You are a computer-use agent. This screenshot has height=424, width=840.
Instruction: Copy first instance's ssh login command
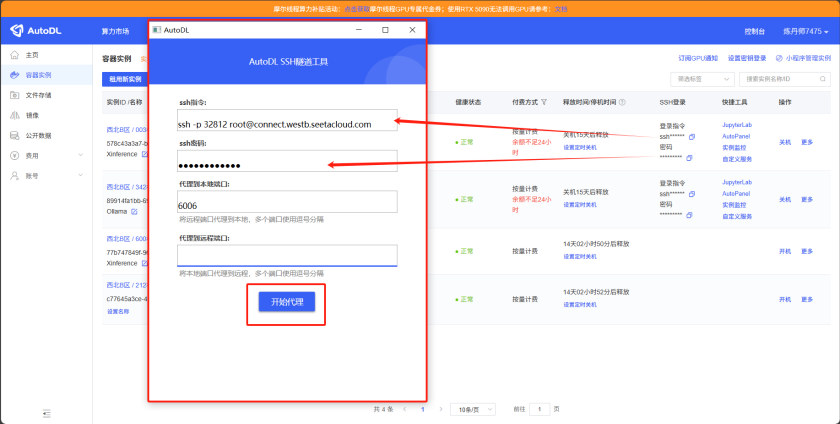point(692,137)
